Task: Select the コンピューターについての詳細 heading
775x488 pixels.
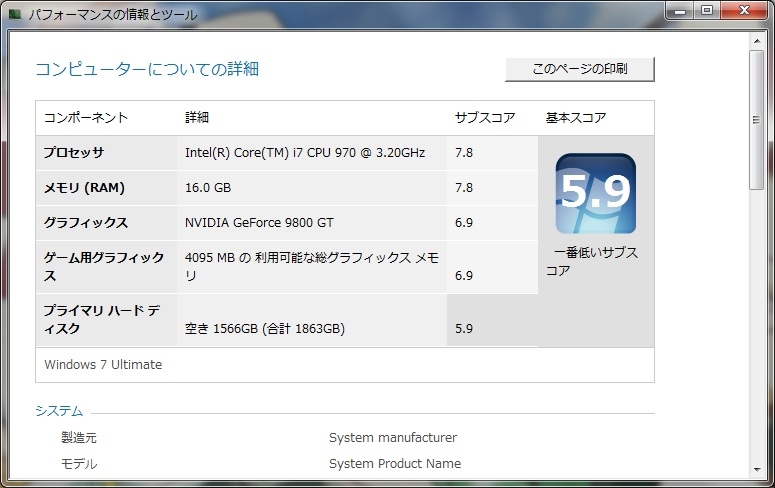Action: (147, 69)
